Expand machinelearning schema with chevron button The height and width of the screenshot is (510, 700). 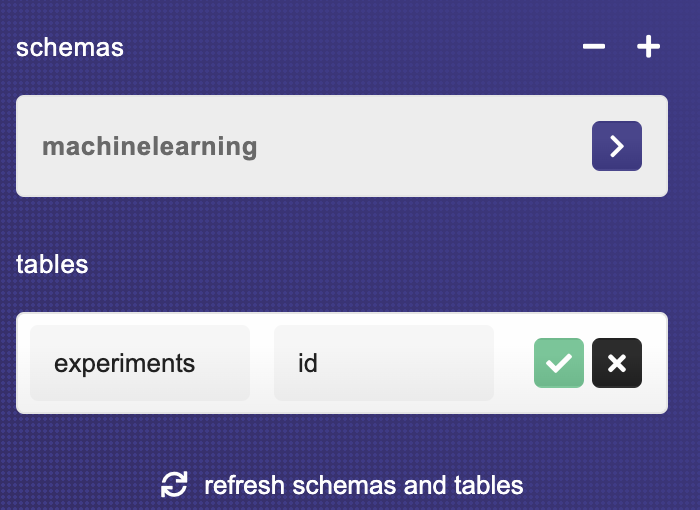(617, 146)
